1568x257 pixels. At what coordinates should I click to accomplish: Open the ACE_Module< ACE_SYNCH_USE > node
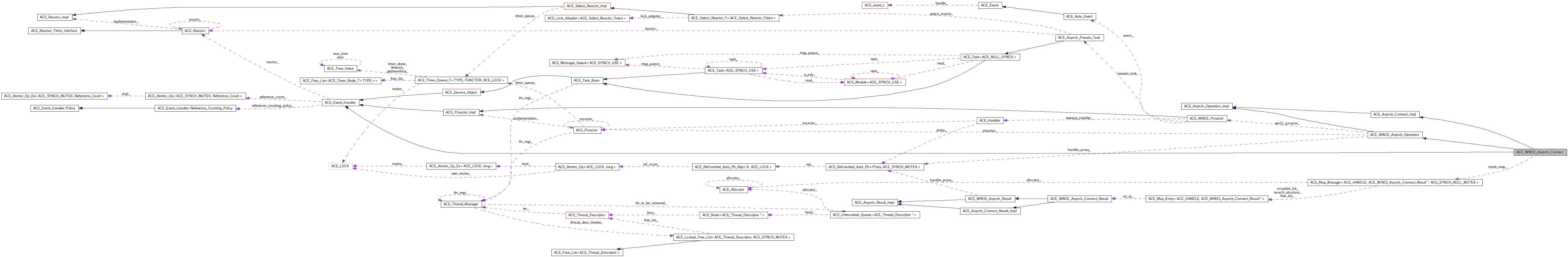[x=874, y=82]
